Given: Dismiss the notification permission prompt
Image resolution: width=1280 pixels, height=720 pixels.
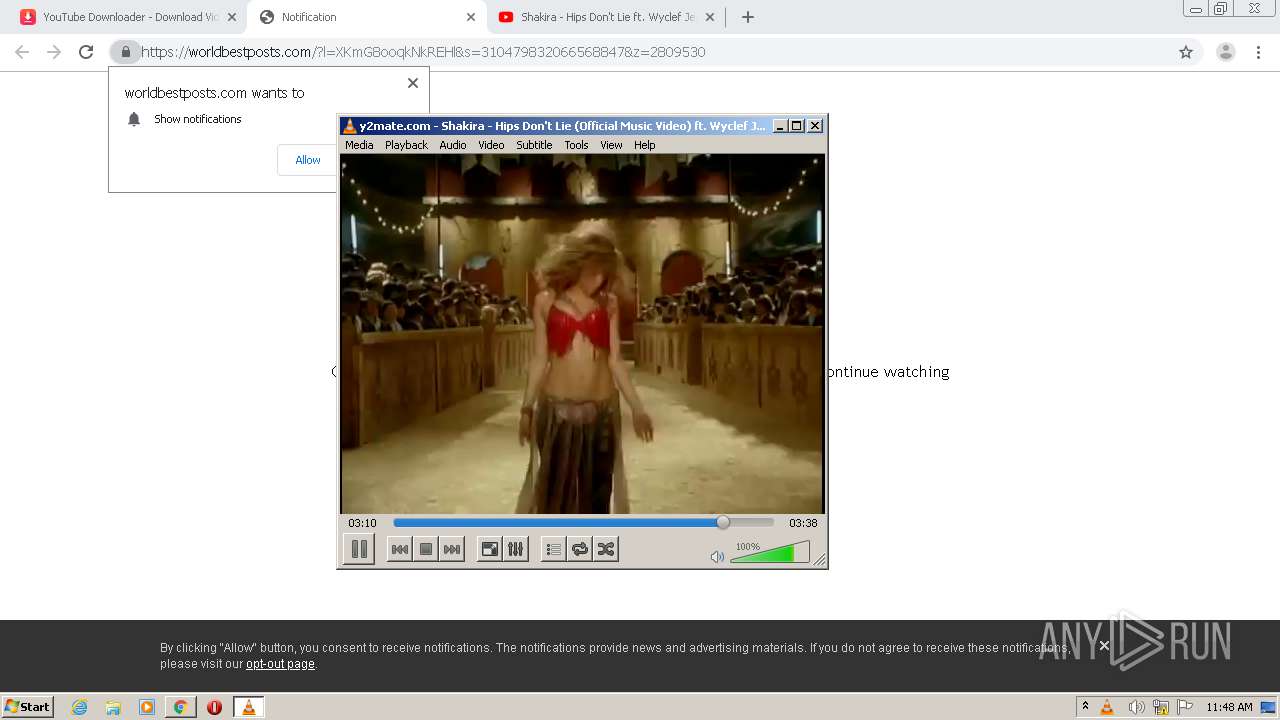Looking at the screenshot, I should [x=413, y=83].
